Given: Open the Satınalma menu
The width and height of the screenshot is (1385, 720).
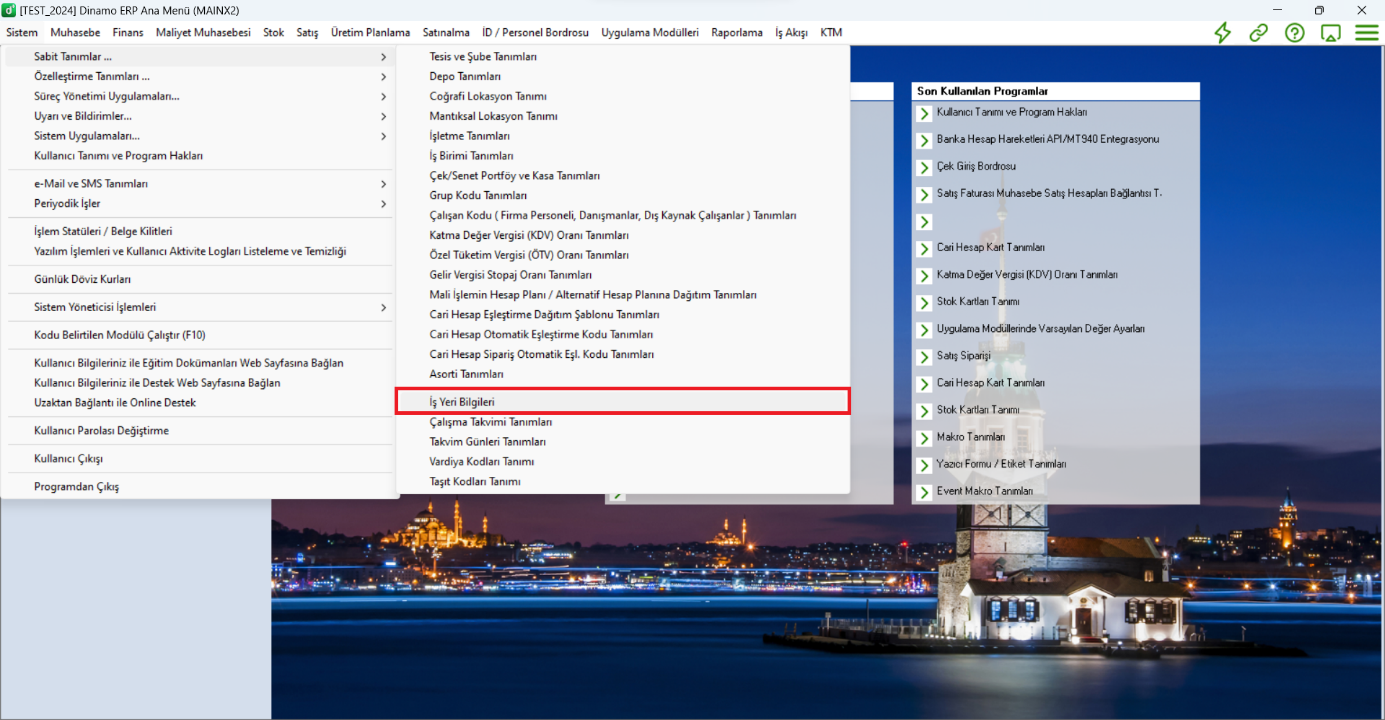Looking at the screenshot, I should [x=446, y=32].
